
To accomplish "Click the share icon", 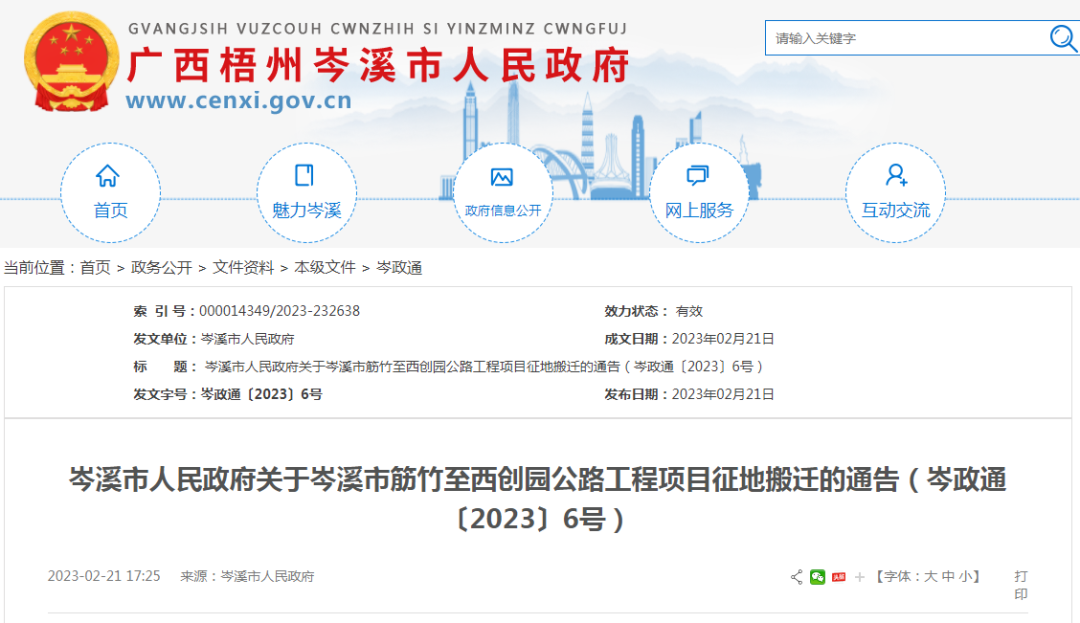I will [796, 577].
